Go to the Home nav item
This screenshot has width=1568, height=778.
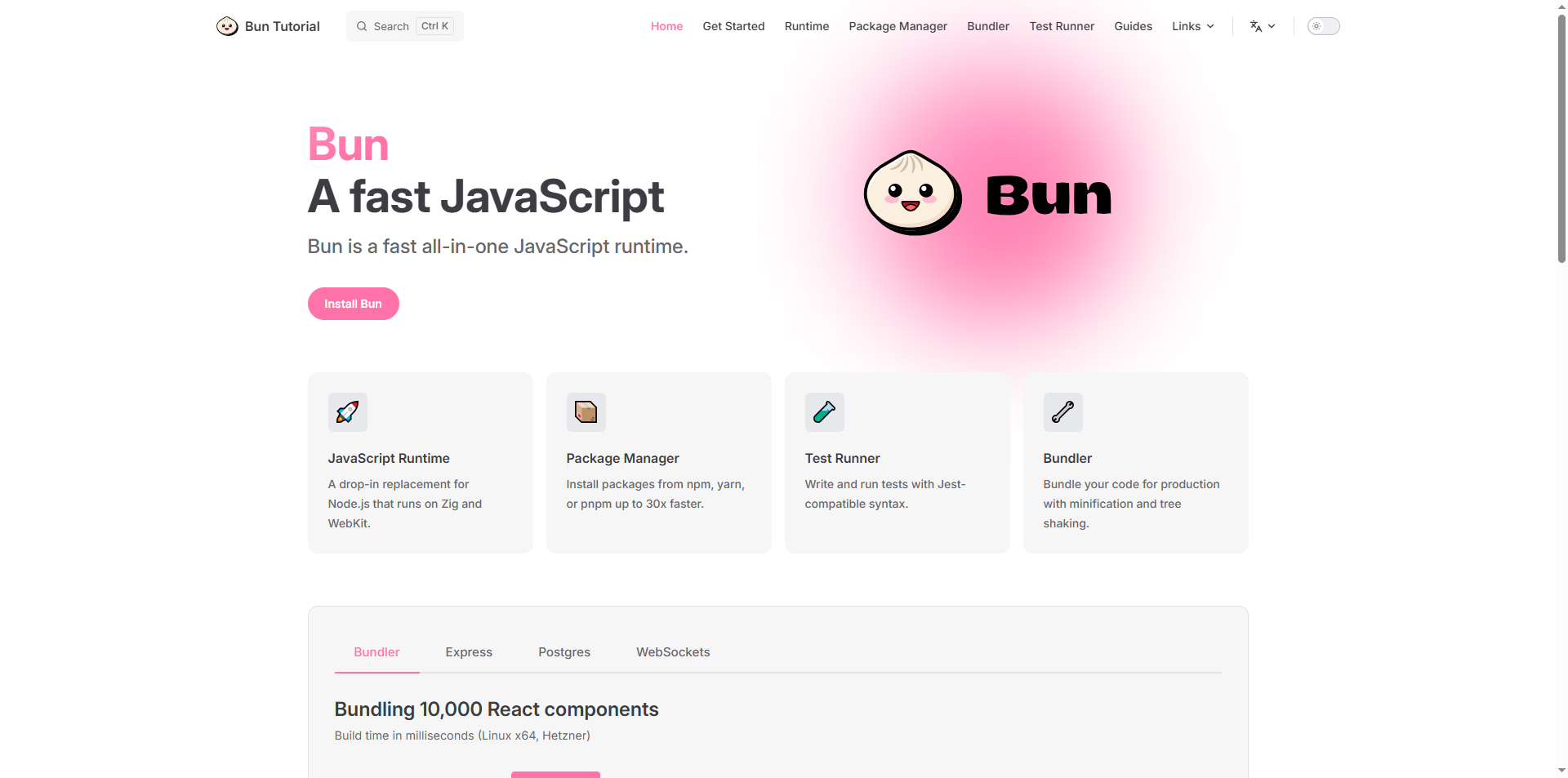[666, 26]
